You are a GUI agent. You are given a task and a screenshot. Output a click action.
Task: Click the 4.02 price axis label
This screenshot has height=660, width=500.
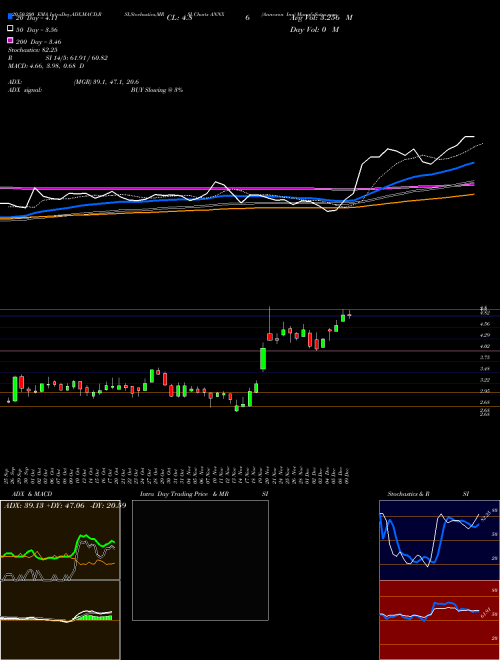(x=484, y=346)
